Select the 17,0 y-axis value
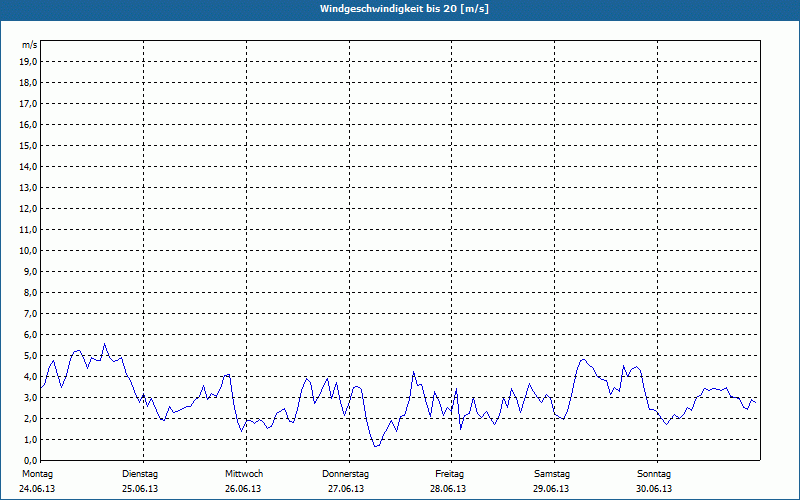The image size is (800, 500). coord(28,104)
